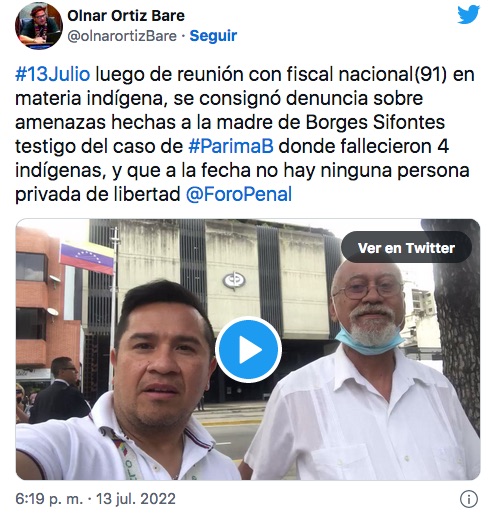Image resolution: width=496 pixels, height=515 pixels.
Task: Open the 6:19 p. m. timestamp
Action: point(49,499)
